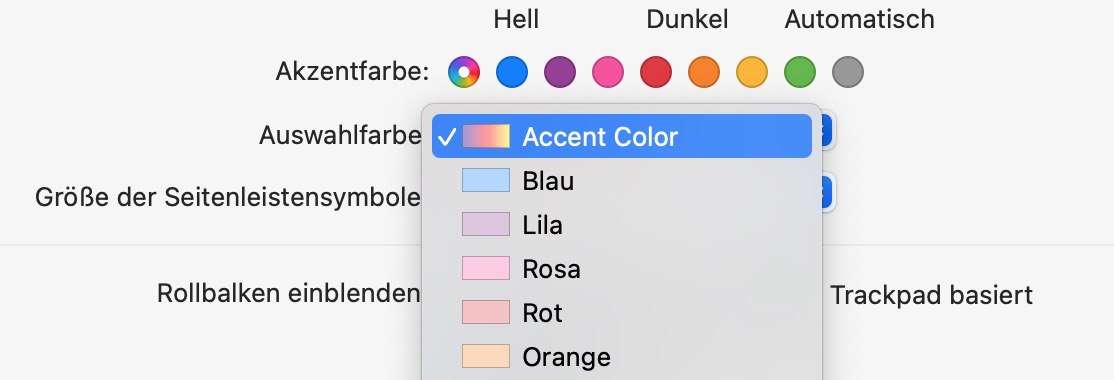Pick the pink accent color circle
Screen dimensions: 1114x380
click(607, 72)
